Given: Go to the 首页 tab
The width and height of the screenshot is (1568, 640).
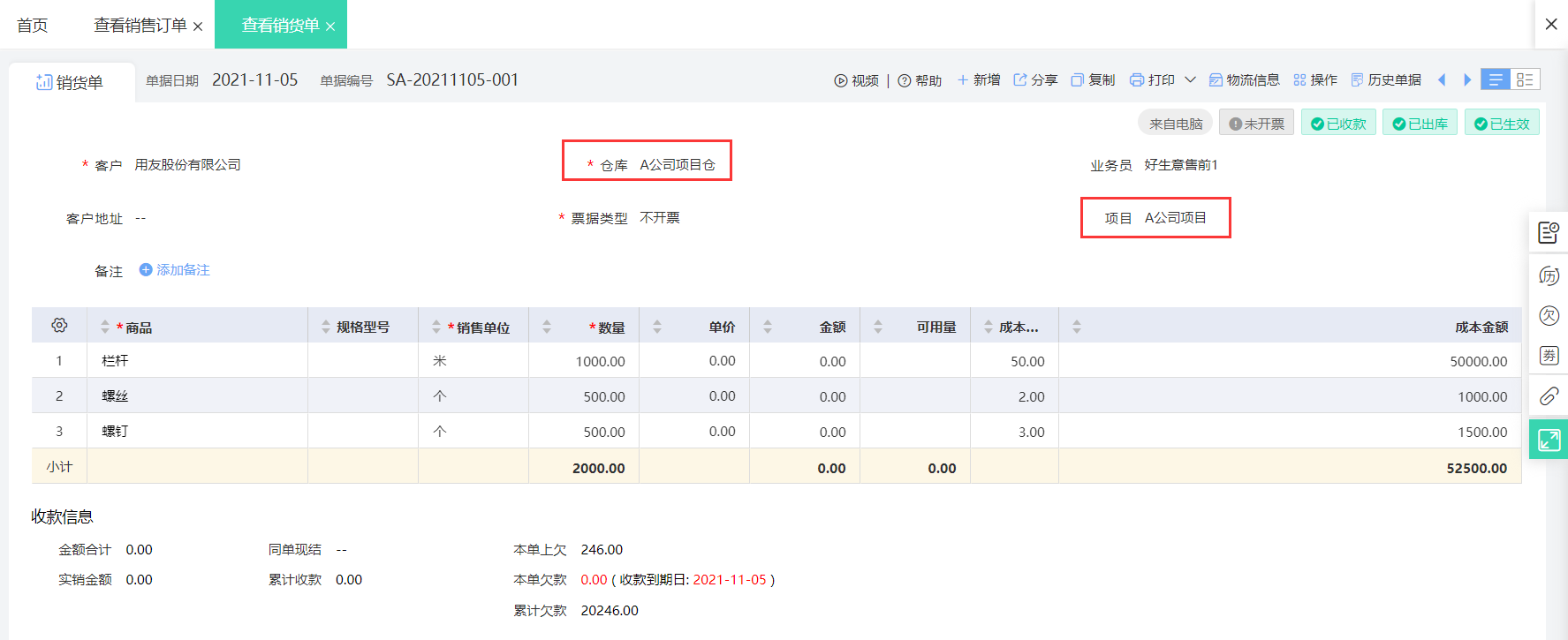Looking at the screenshot, I should 33,26.
